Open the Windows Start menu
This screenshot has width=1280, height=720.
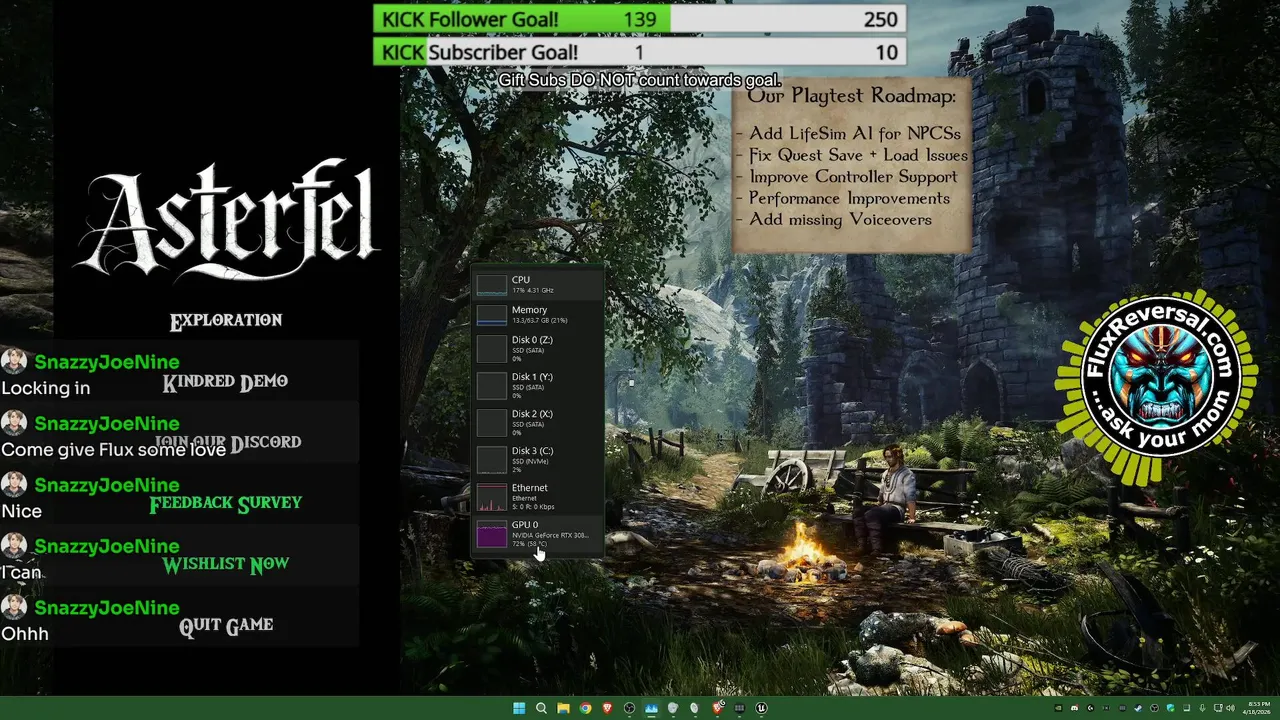pos(519,708)
